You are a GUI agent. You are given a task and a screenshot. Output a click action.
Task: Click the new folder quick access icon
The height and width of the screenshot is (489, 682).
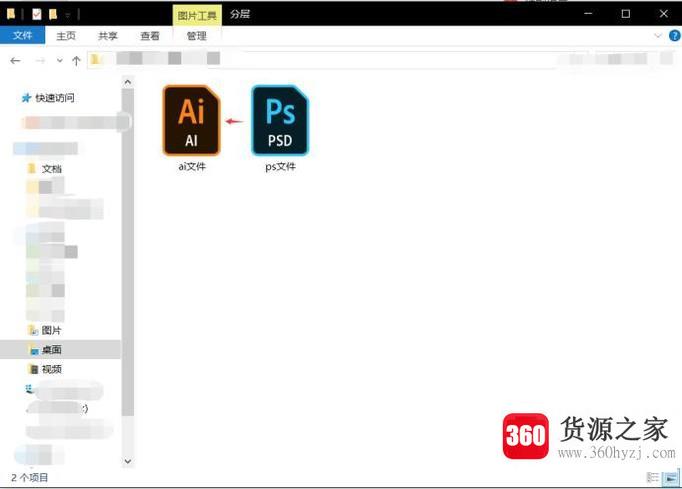pyautogui.click(x=53, y=14)
